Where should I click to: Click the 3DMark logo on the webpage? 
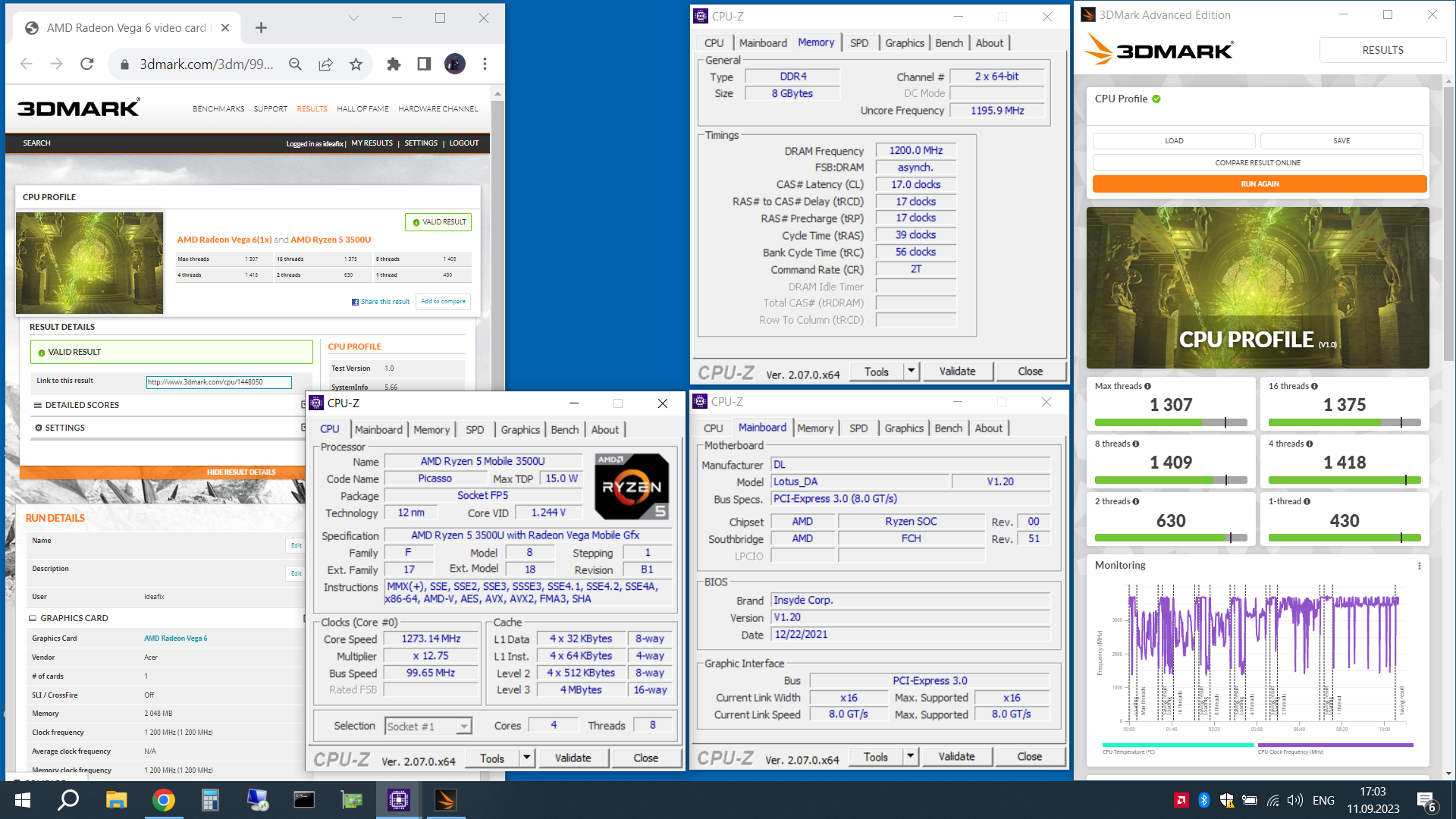[79, 108]
